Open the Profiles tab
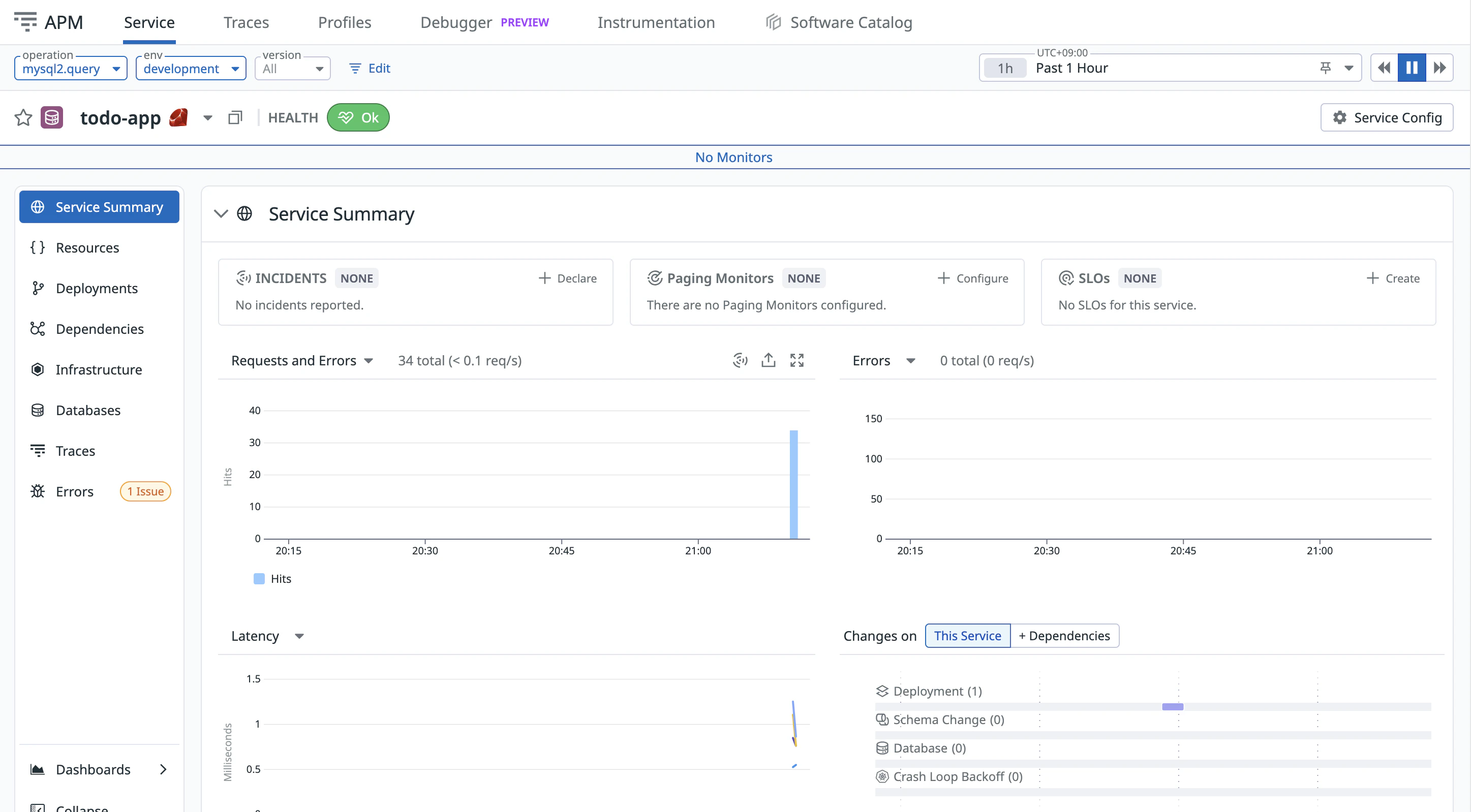The image size is (1471, 812). click(x=345, y=22)
